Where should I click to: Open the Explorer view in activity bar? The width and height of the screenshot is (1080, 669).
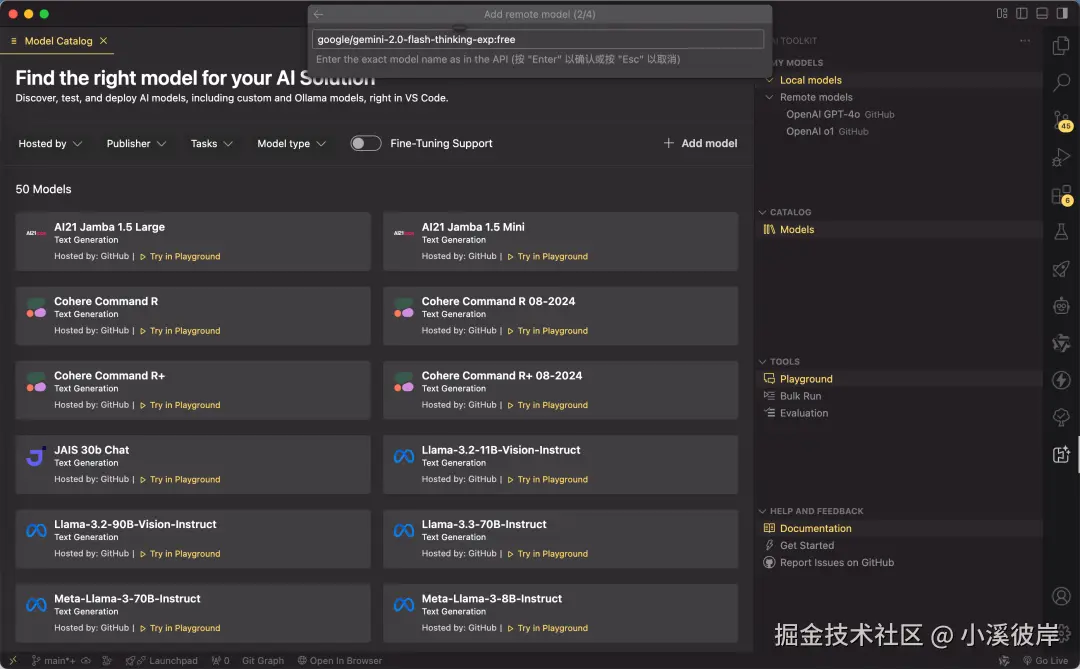(1061, 46)
